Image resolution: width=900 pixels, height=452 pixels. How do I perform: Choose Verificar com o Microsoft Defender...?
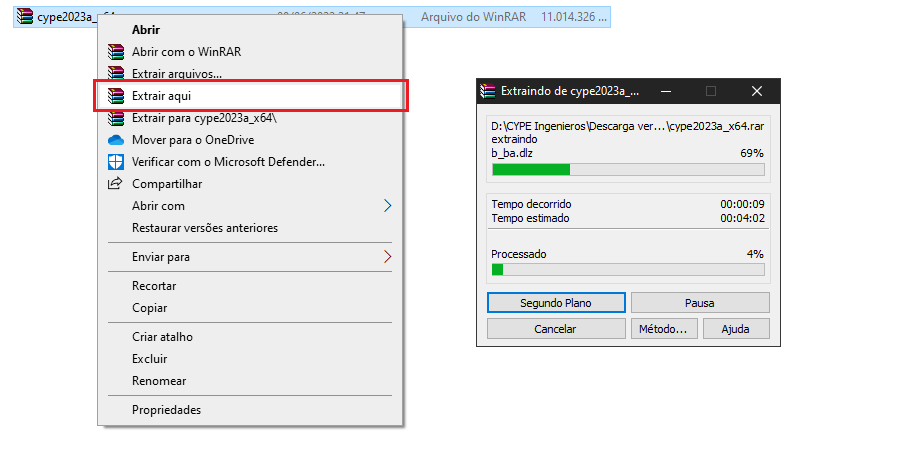coord(228,162)
